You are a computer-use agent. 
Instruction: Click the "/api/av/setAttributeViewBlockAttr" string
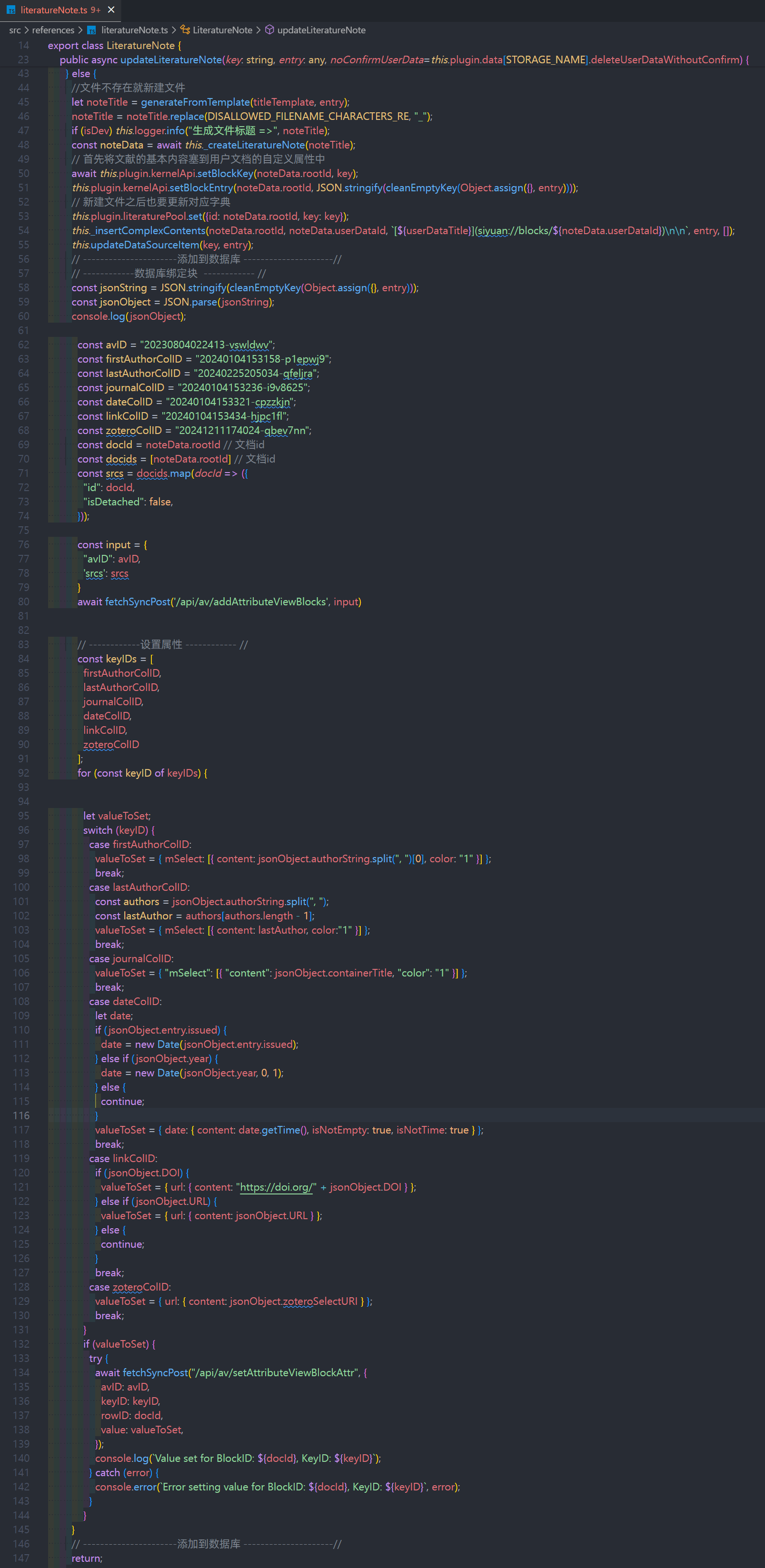click(275, 1372)
